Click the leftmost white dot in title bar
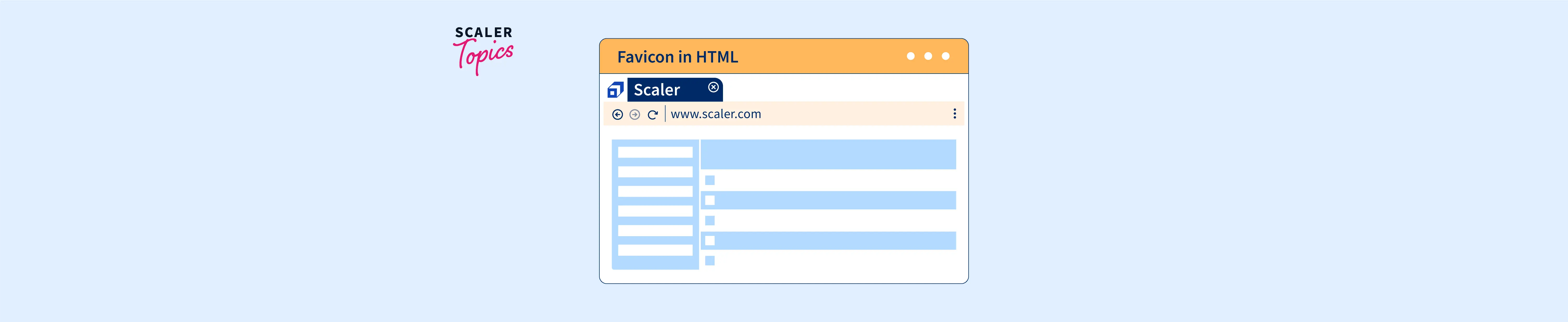 (911, 56)
